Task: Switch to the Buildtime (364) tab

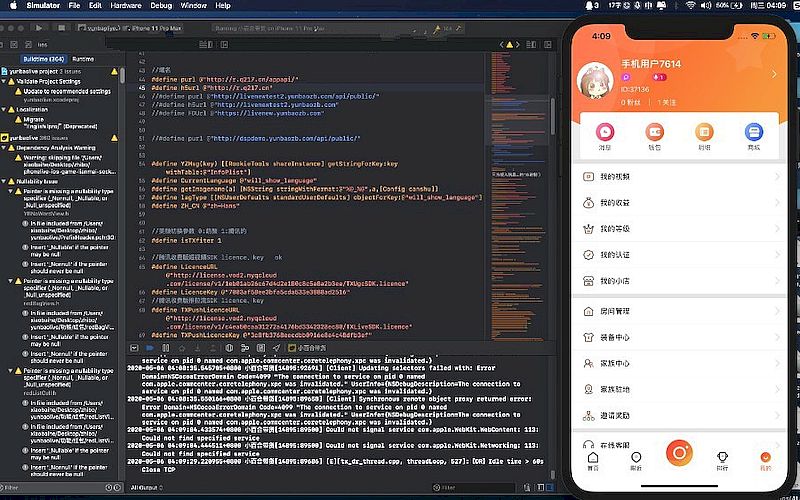Action: click(x=44, y=59)
